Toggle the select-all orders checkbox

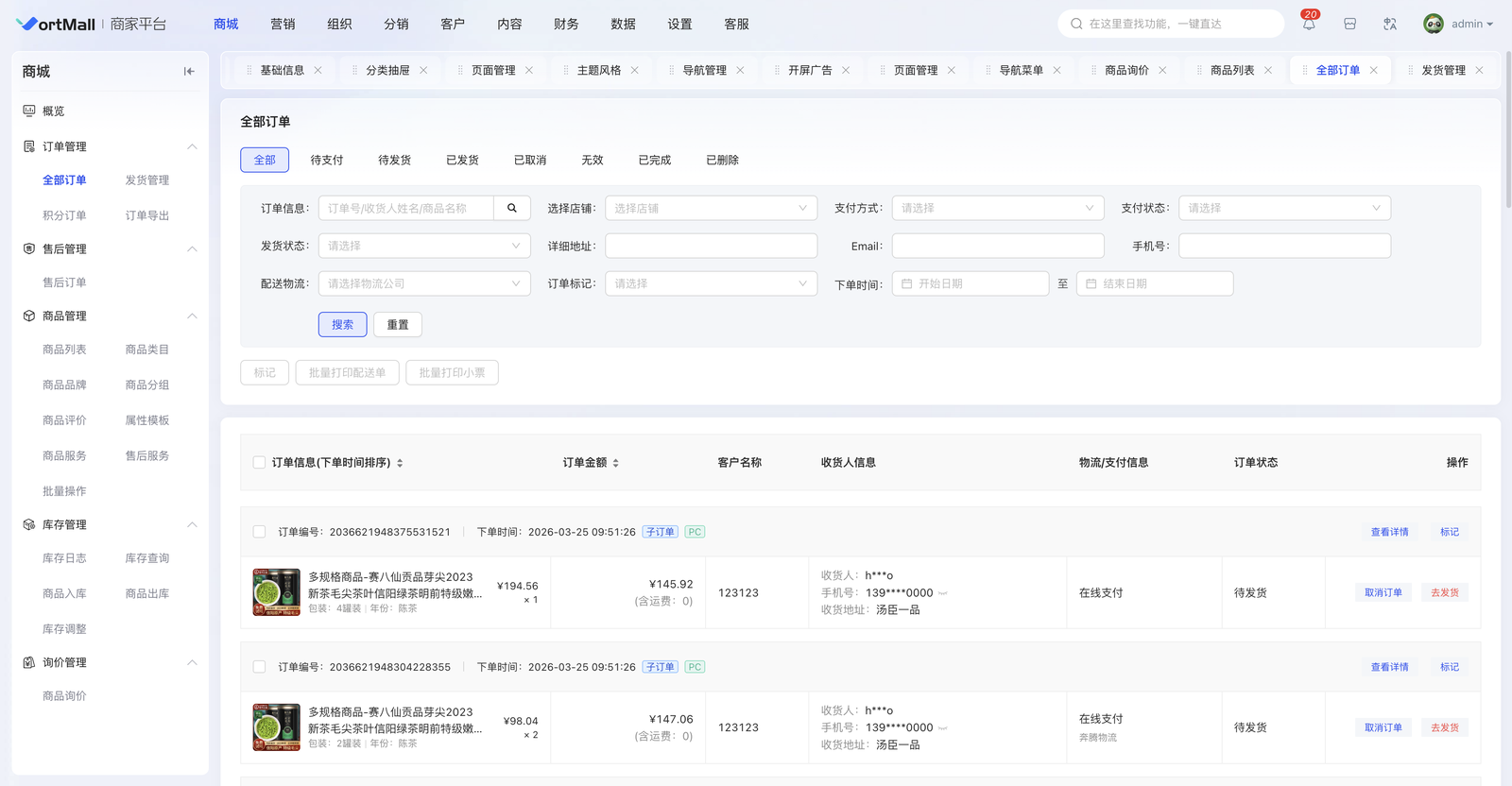[x=259, y=463]
